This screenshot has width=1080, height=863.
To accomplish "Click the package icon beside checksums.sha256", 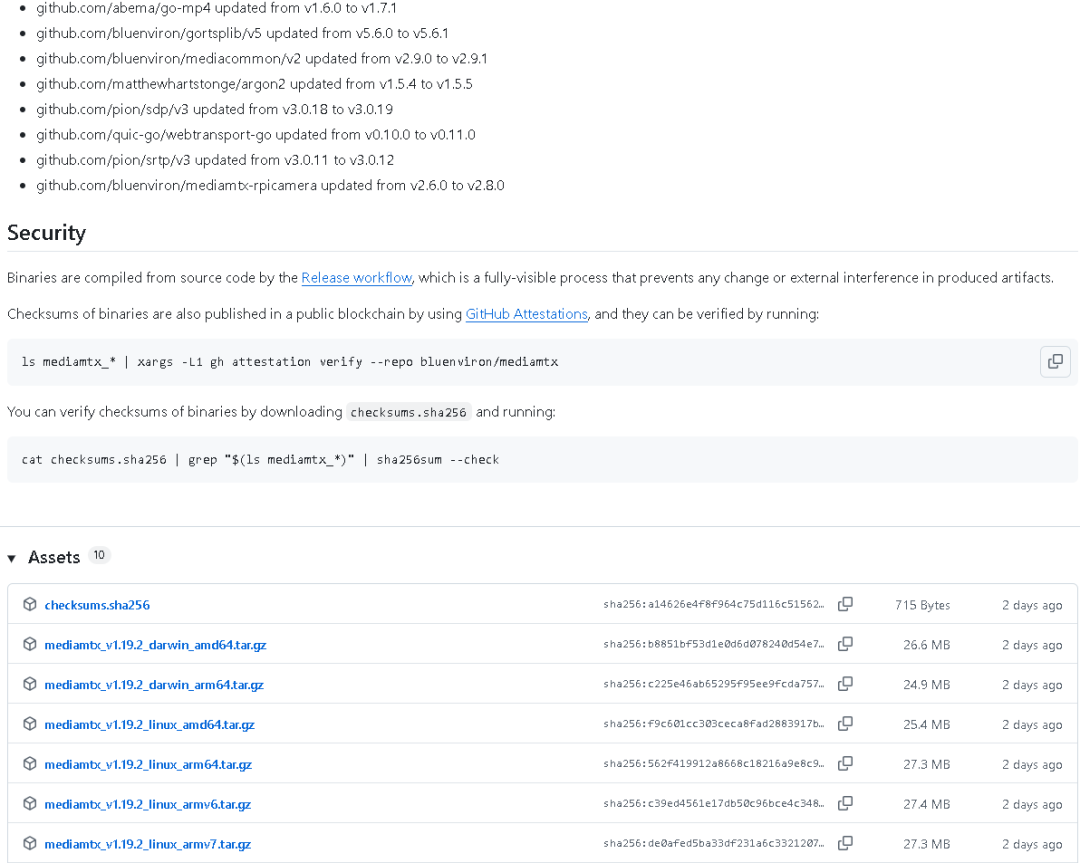I will pyautogui.click(x=30, y=604).
